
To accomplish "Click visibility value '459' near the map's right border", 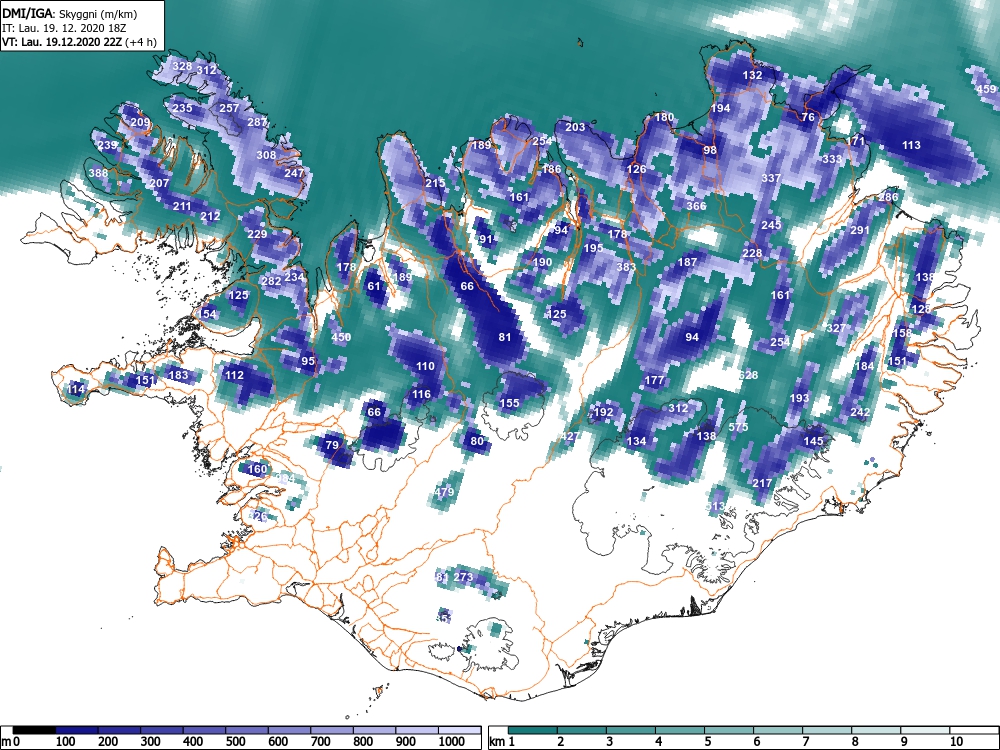I will 986,89.
